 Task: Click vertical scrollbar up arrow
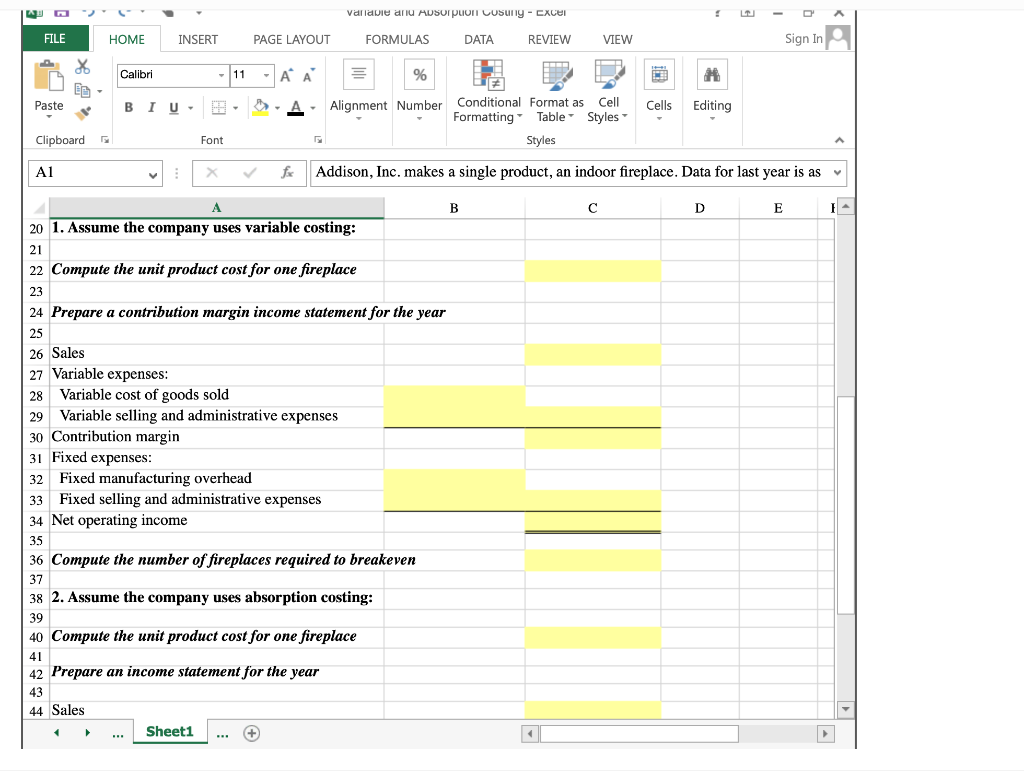[x=846, y=207]
